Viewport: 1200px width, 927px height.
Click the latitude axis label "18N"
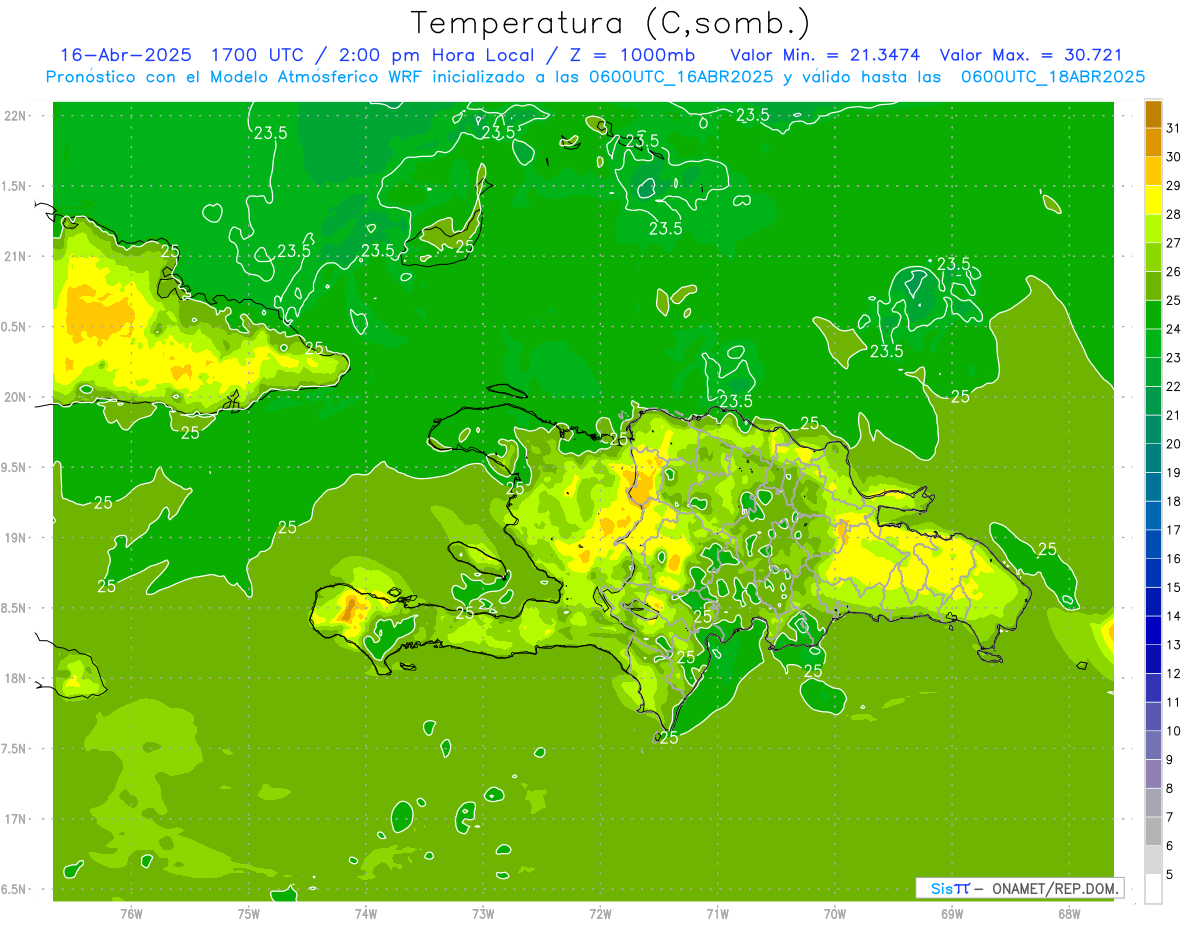[16, 678]
